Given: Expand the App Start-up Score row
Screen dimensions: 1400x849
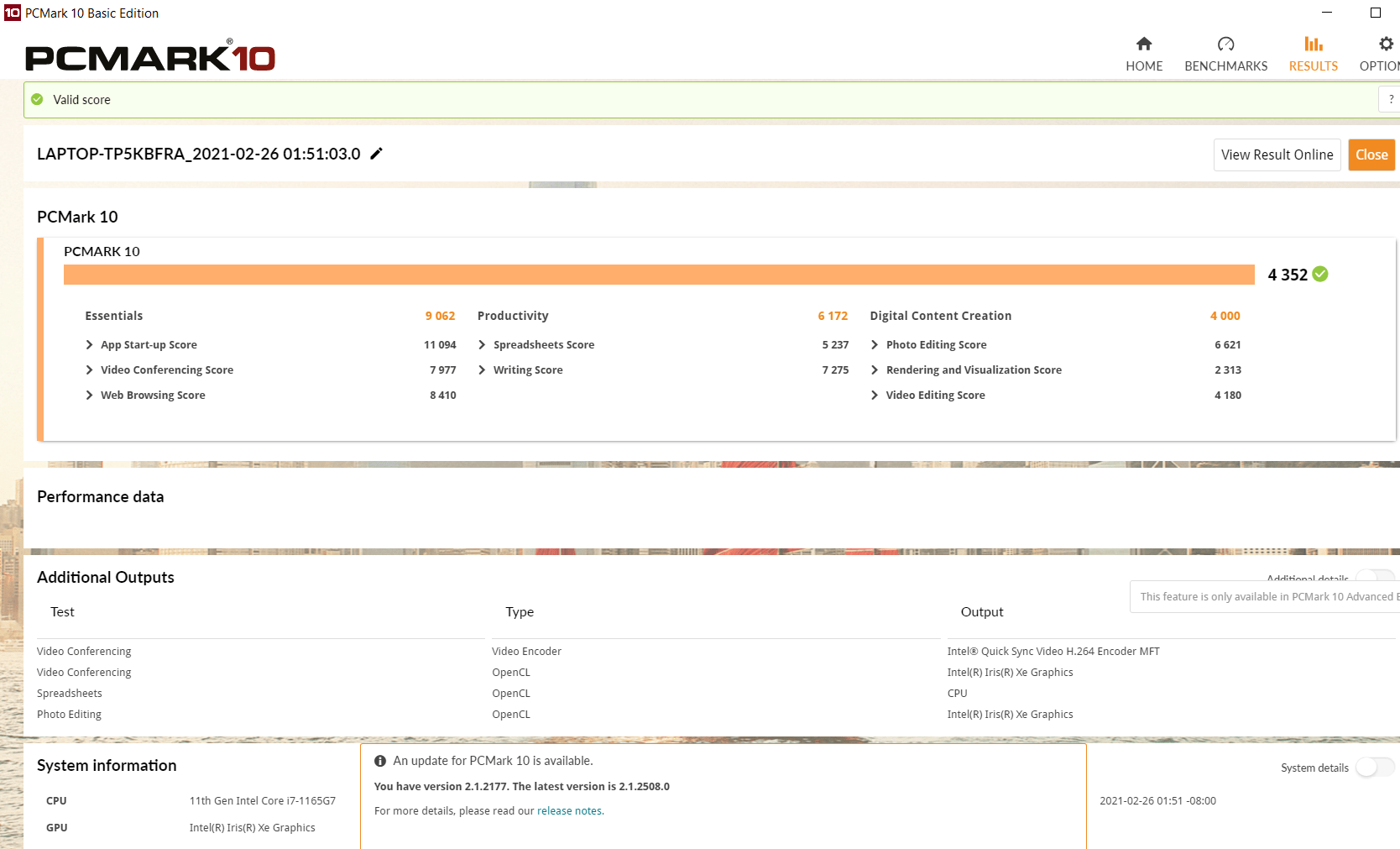Looking at the screenshot, I should tap(90, 345).
